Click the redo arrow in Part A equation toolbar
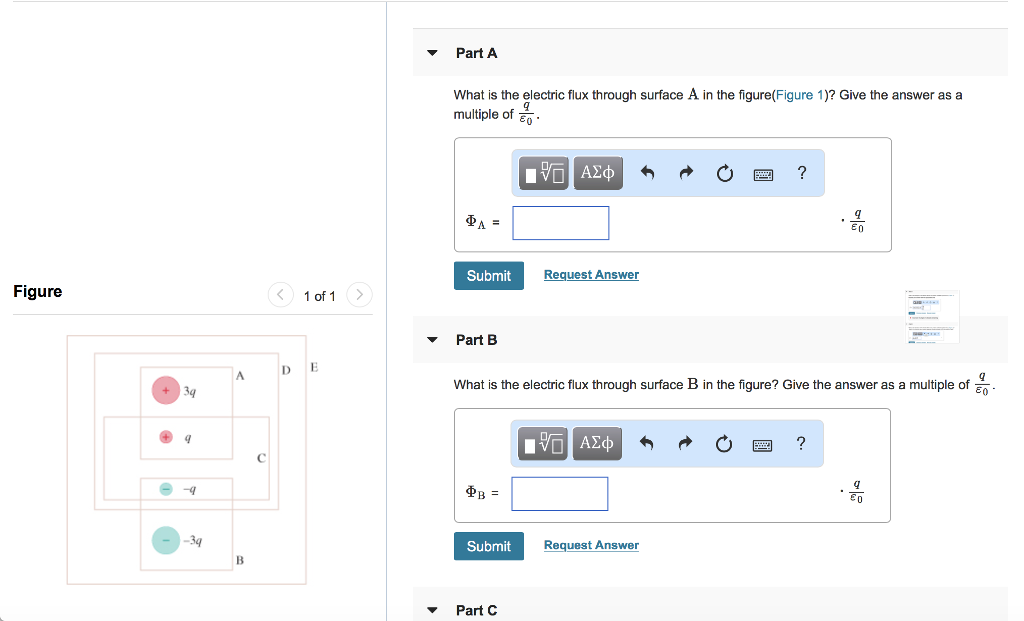 point(685,172)
